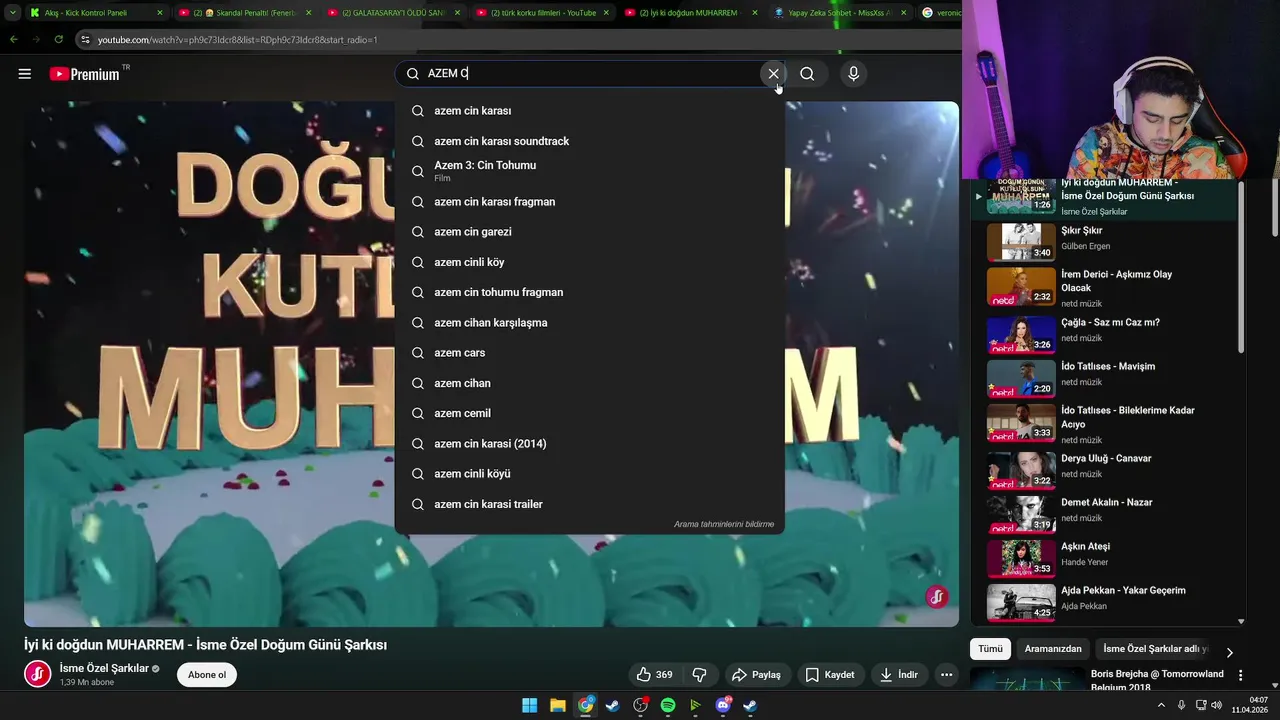Select the Tümü filter chip
The width and height of the screenshot is (1280, 720).
pyautogui.click(x=990, y=649)
